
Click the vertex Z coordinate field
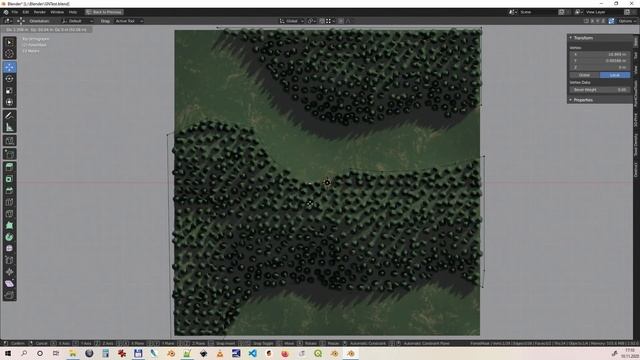(x=600, y=67)
